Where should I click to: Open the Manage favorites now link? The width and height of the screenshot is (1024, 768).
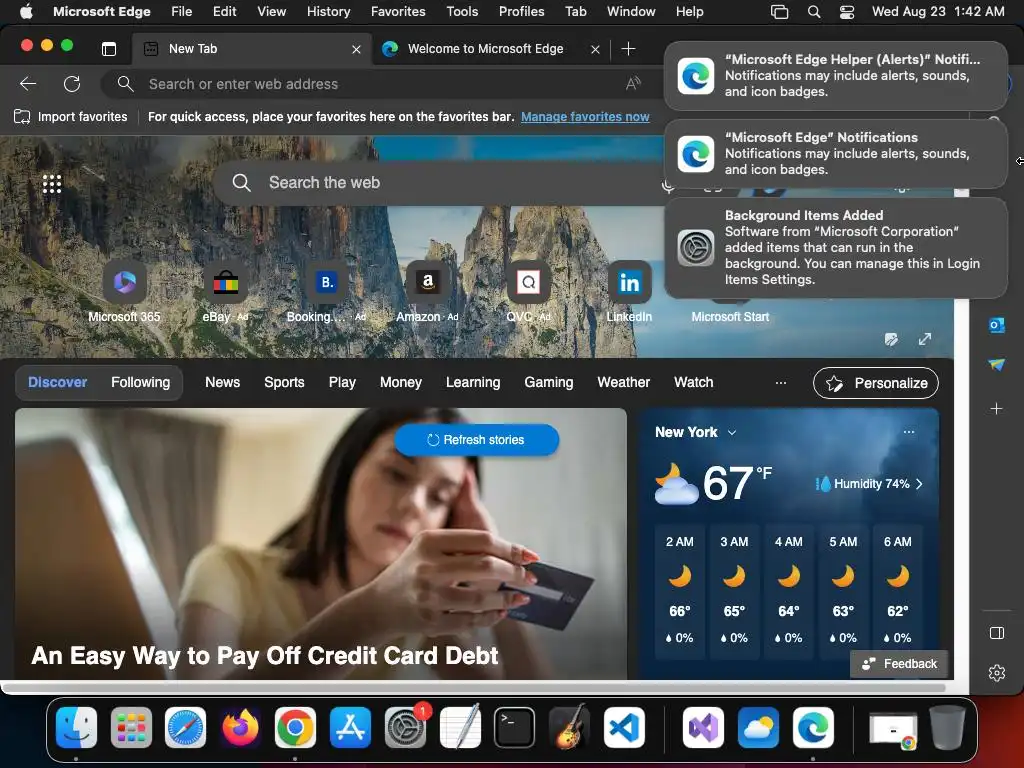click(585, 117)
